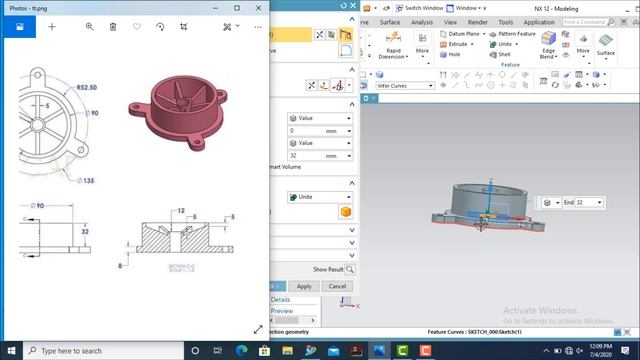Open the end limit Value dropdown
Image resolution: width=640 pixels, height=360 pixels.
(320, 143)
